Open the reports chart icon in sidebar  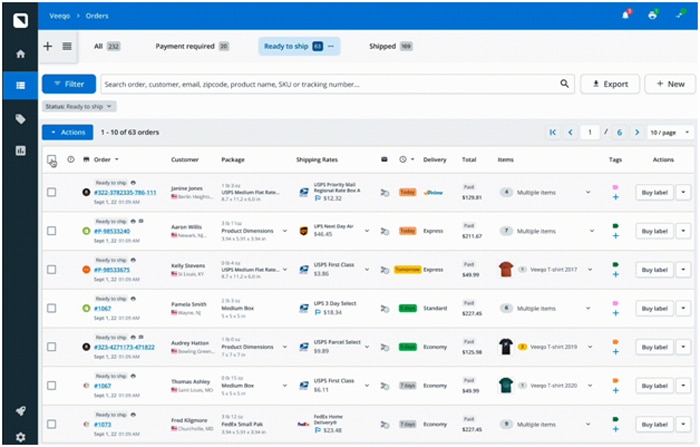click(20, 151)
